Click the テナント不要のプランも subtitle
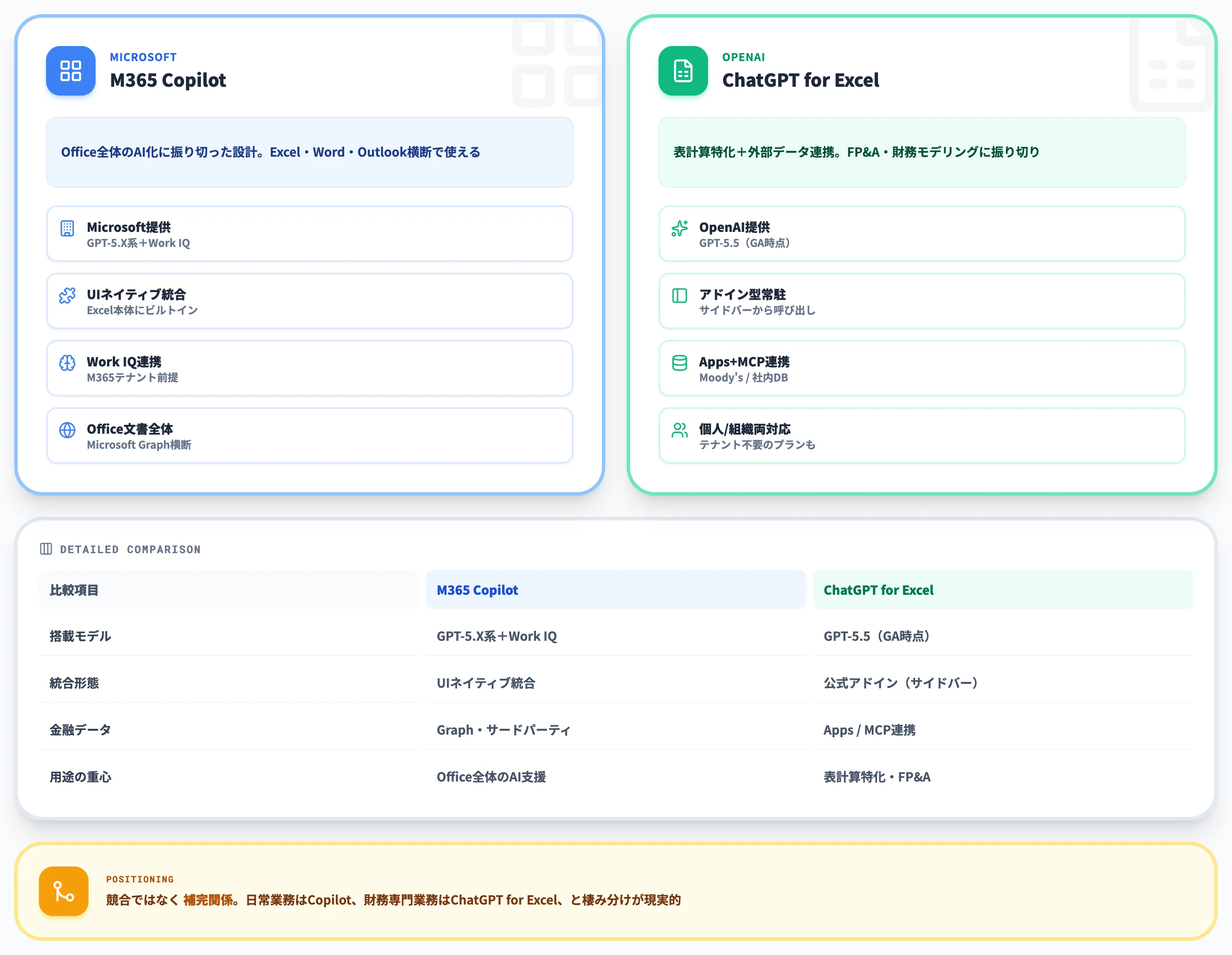The height and width of the screenshot is (955, 1232). (758, 444)
